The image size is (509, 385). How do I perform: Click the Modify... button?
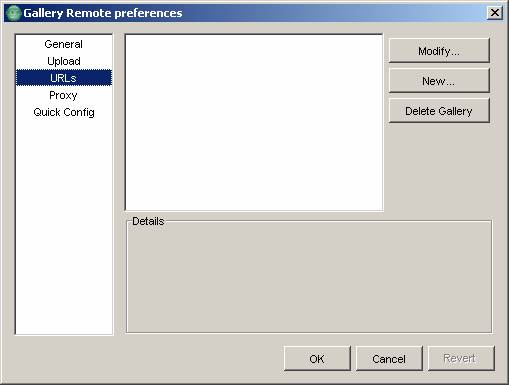[439, 51]
